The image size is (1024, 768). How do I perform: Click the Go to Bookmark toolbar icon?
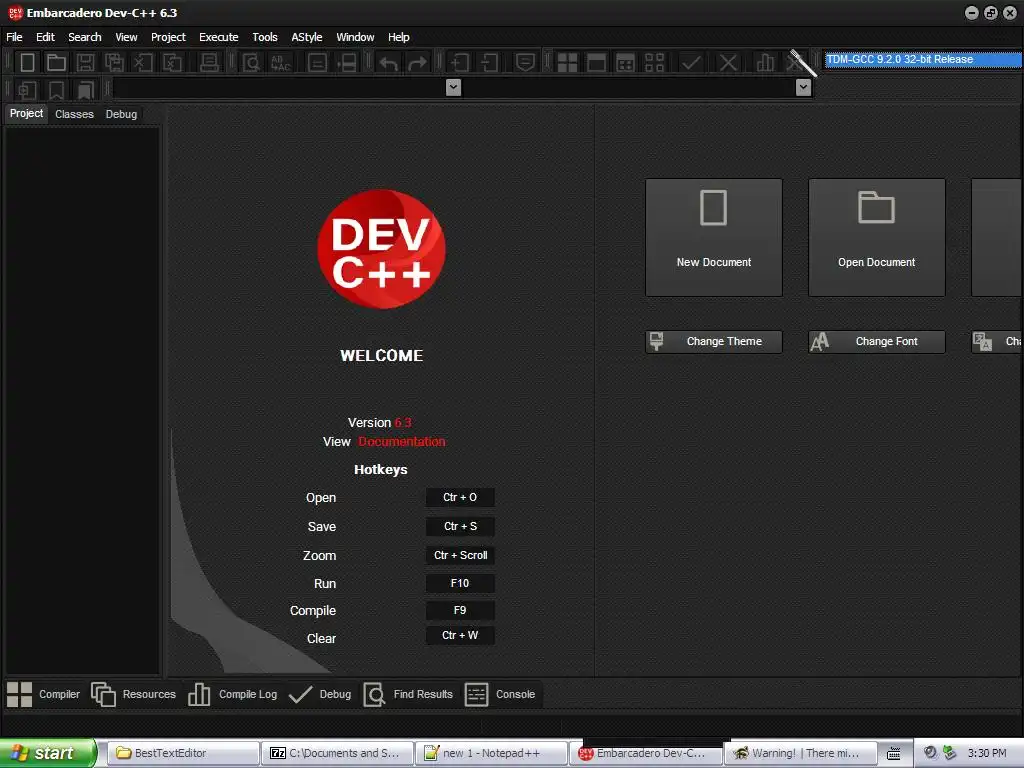[85, 89]
